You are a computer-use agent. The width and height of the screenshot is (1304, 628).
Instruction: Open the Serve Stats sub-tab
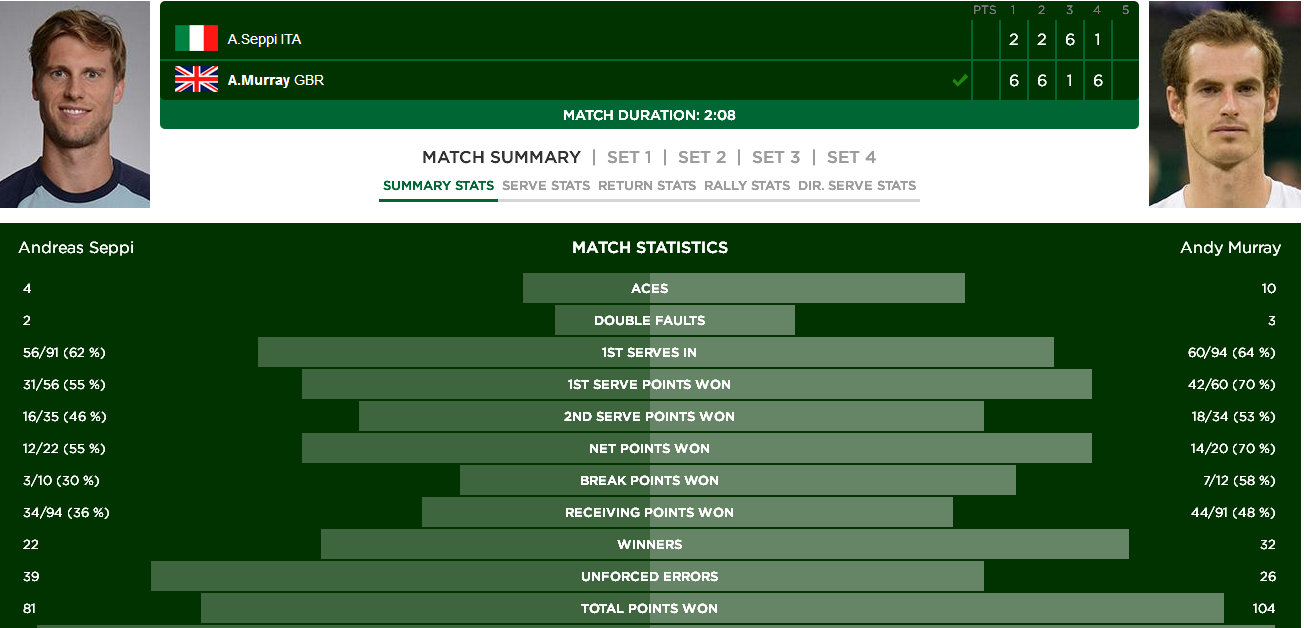coord(546,185)
